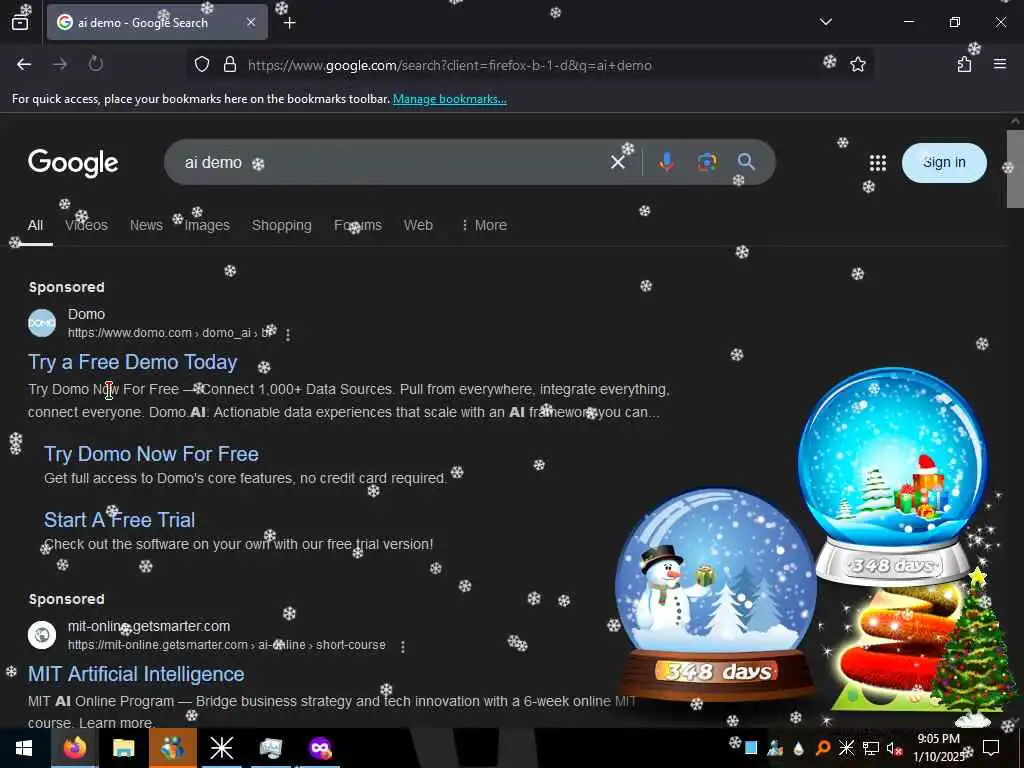The image size is (1024, 768).
Task: Click the orange magnifier tray icon
Action: [x=823, y=748]
